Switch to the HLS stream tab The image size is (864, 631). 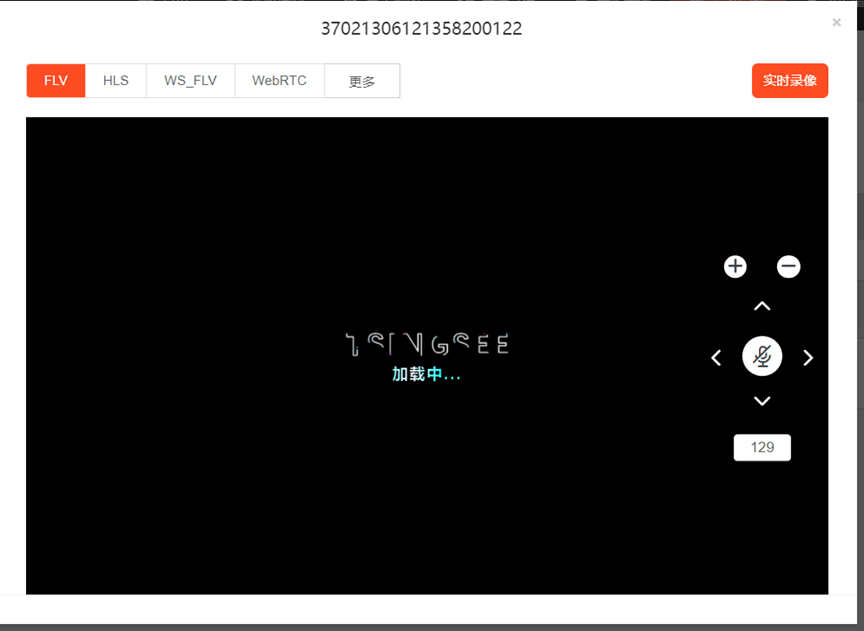(x=116, y=81)
